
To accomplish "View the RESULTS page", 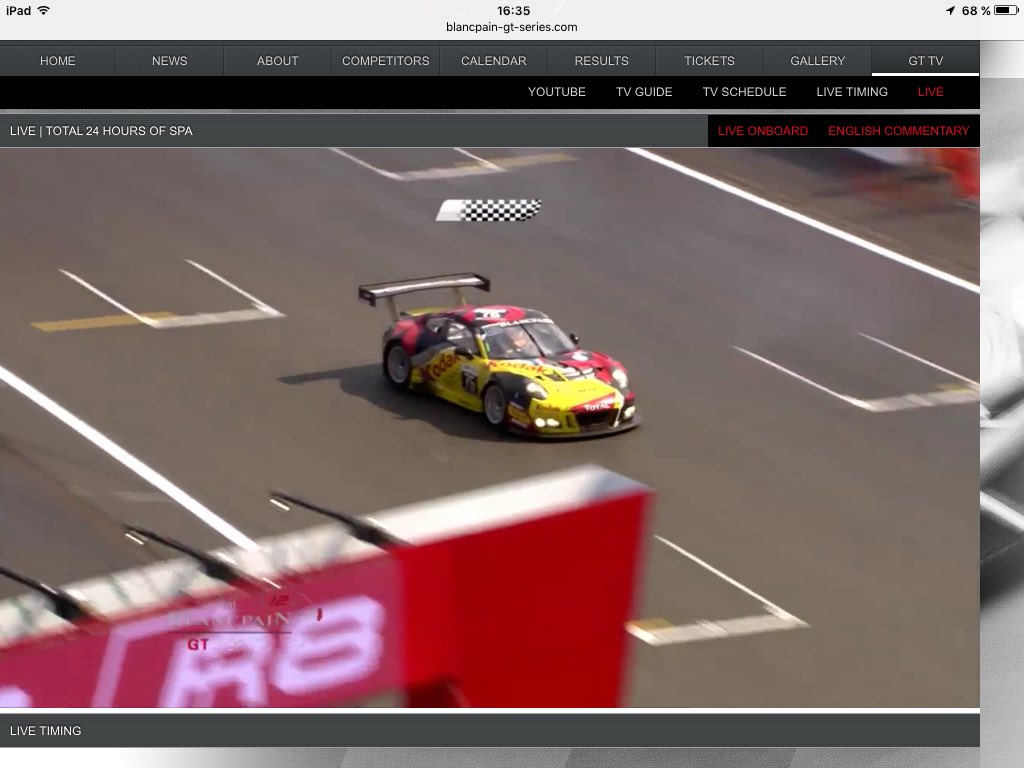I will point(601,61).
